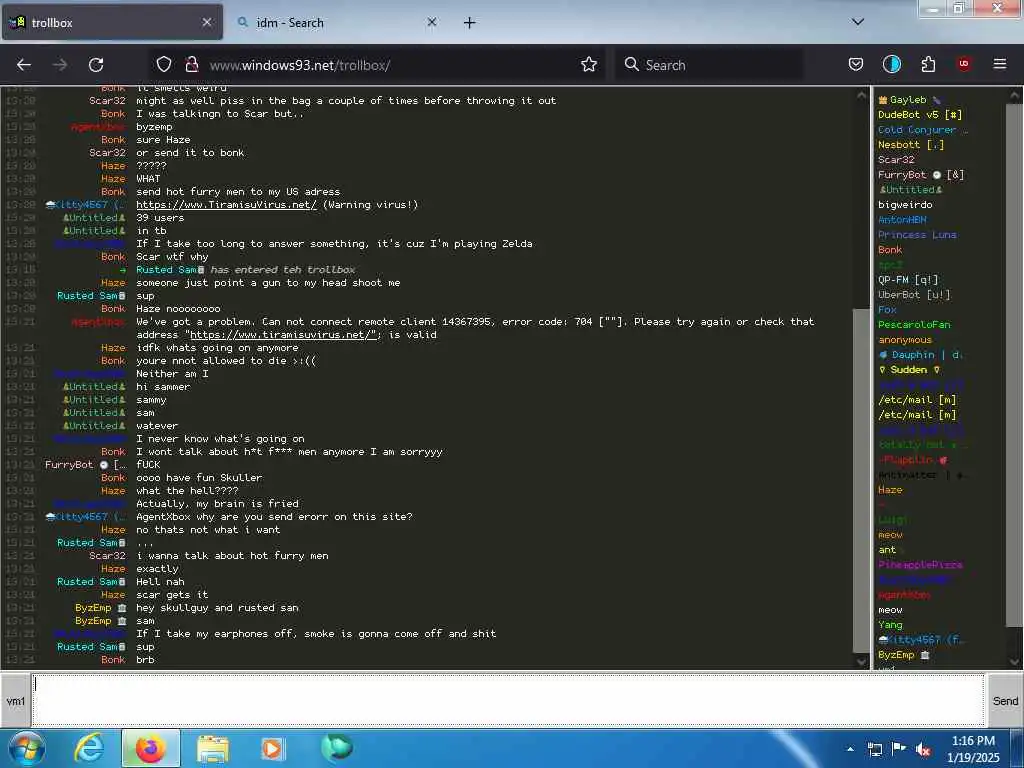Select Dauphin in the user list

[x=920, y=355]
